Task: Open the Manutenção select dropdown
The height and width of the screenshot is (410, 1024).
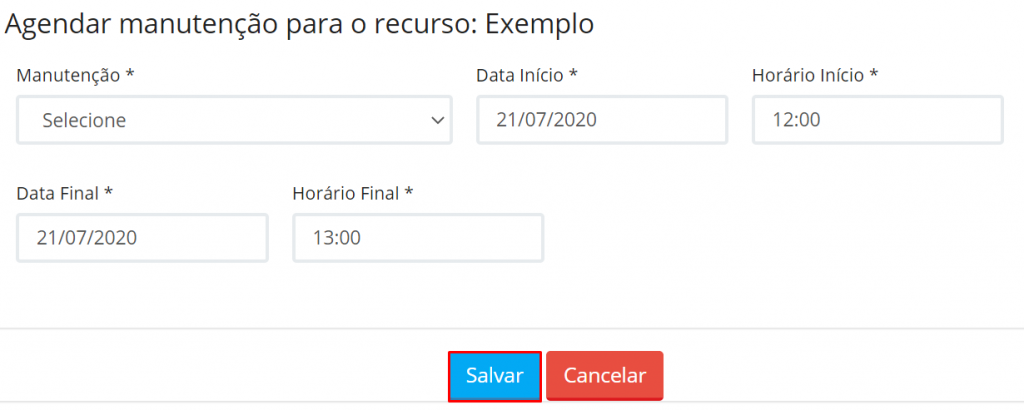Action: coord(234,120)
